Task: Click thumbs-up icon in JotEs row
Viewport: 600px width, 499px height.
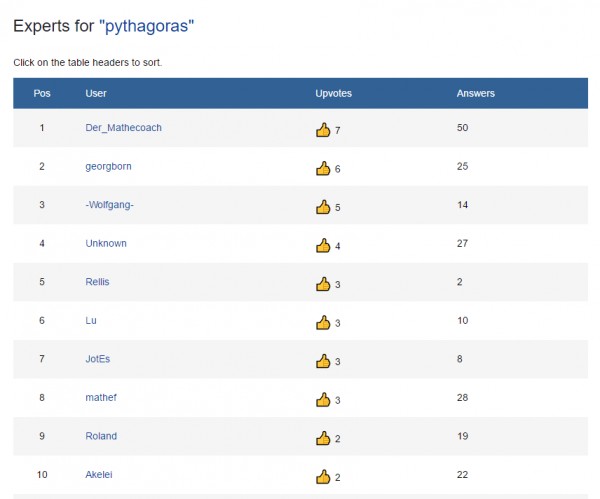Action: tap(323, 361)
